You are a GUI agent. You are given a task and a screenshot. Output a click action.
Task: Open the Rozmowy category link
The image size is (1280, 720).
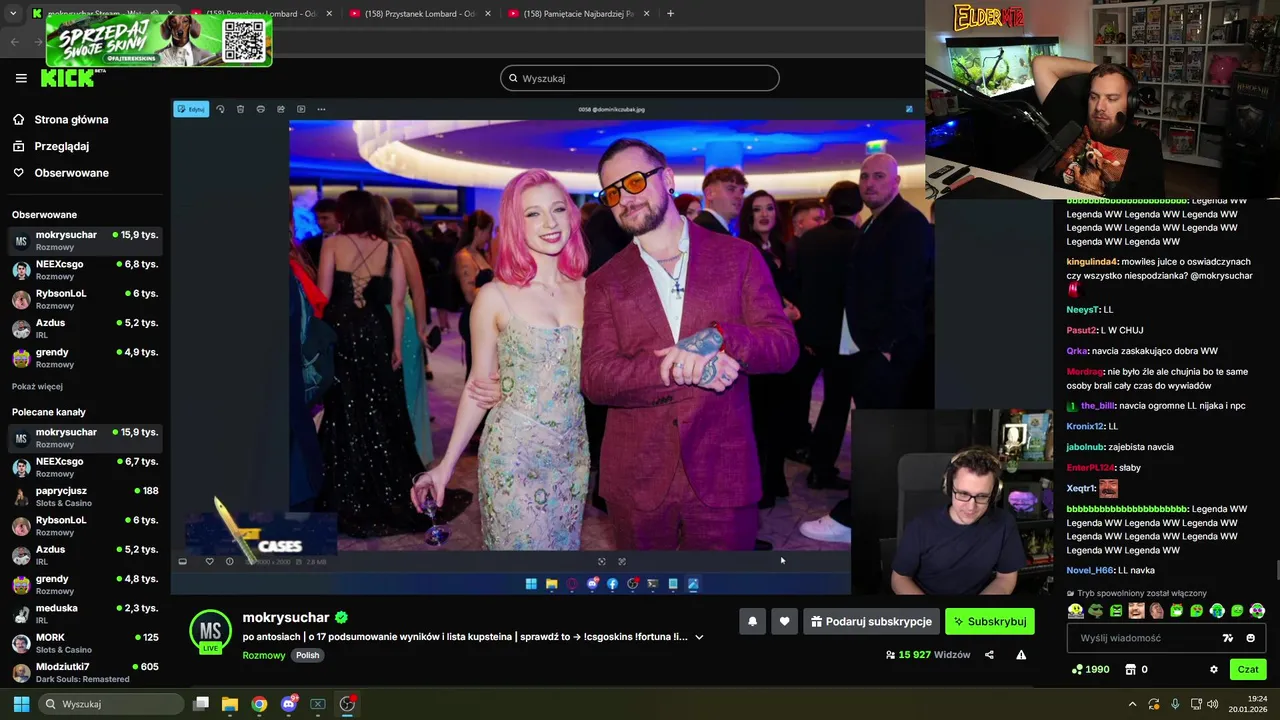[264, 655]
